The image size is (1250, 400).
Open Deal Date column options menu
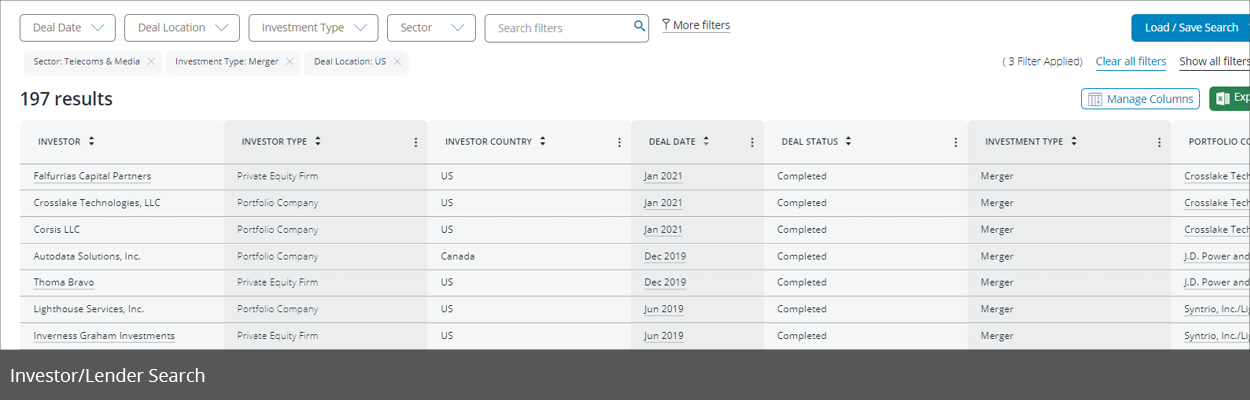pyautogui.click(x=752, y=142)
